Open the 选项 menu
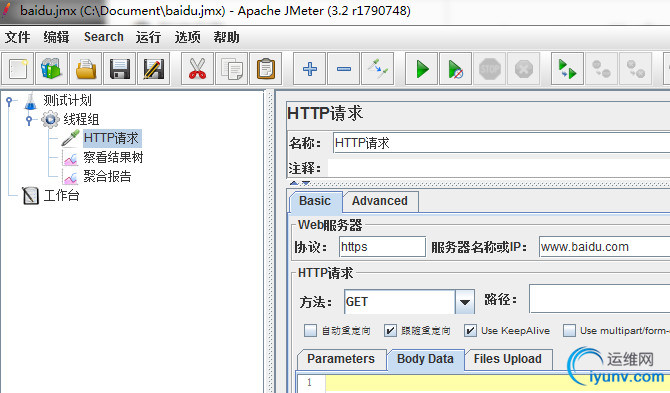The image size is (670, 393). [187, 37]
